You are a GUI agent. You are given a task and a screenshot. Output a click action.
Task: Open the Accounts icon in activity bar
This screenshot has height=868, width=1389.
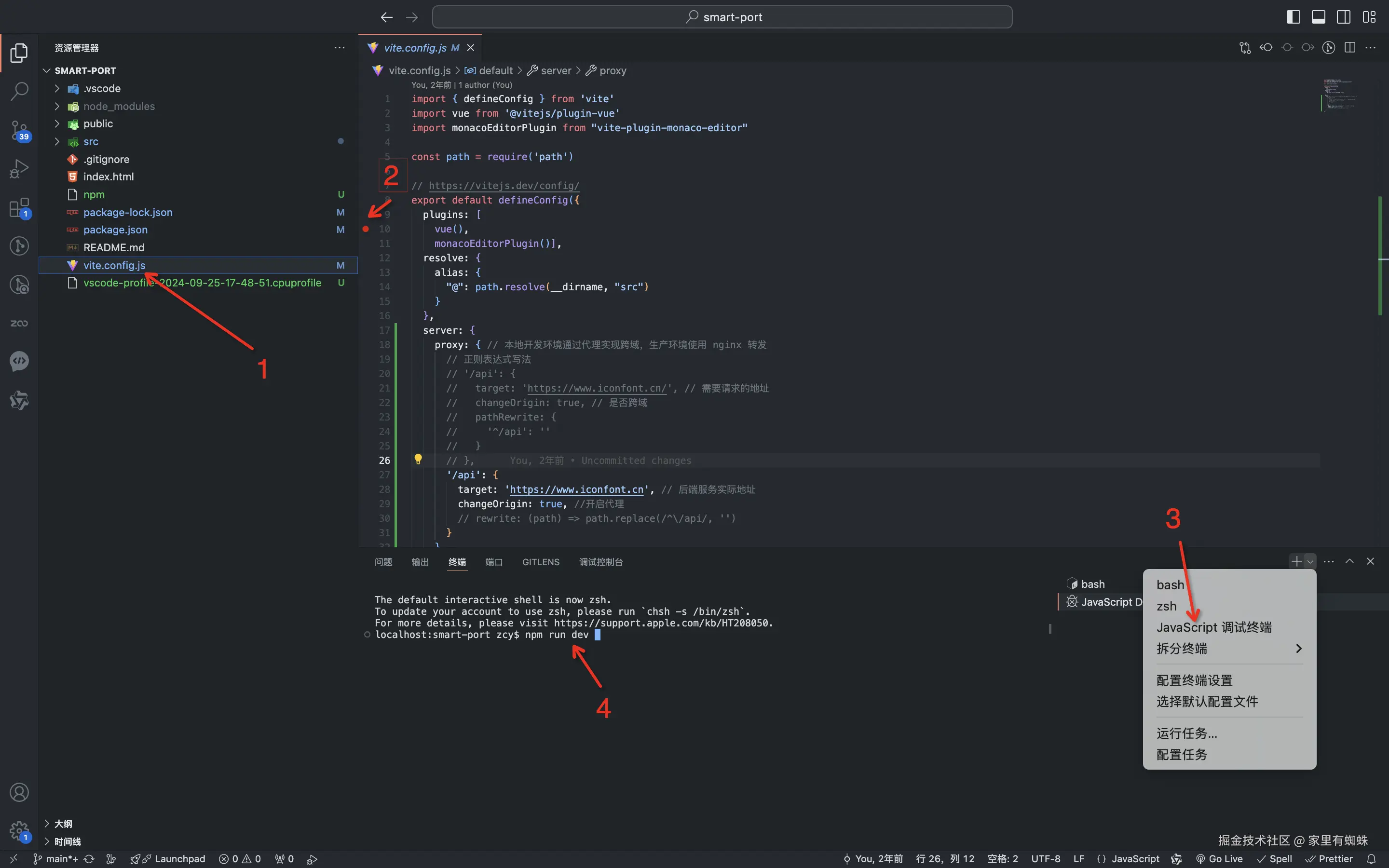(x=19, y=792)
